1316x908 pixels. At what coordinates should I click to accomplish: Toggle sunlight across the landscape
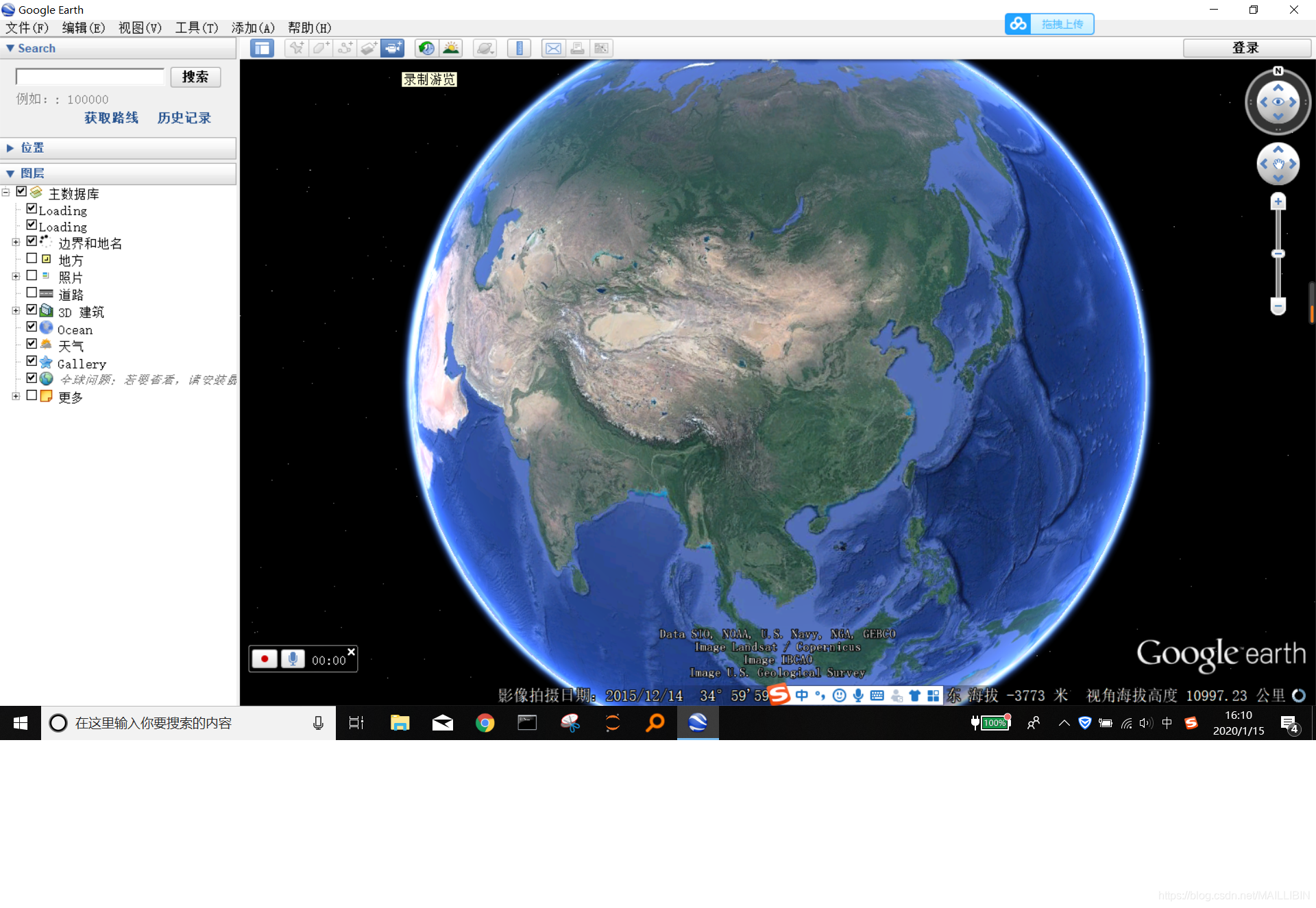point(450,48)
